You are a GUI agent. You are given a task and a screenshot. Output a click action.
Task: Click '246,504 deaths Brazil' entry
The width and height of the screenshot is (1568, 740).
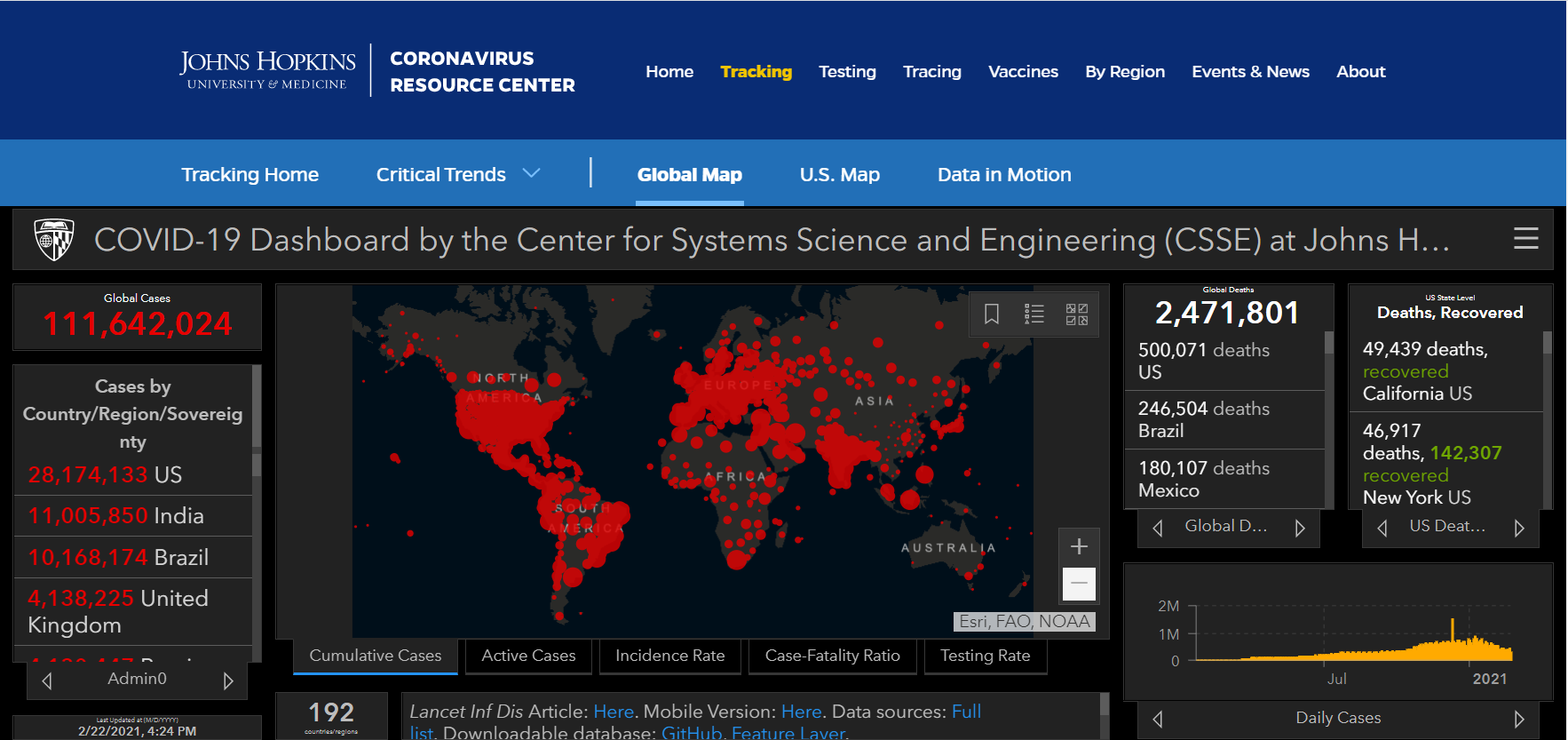pos(1224,419)
